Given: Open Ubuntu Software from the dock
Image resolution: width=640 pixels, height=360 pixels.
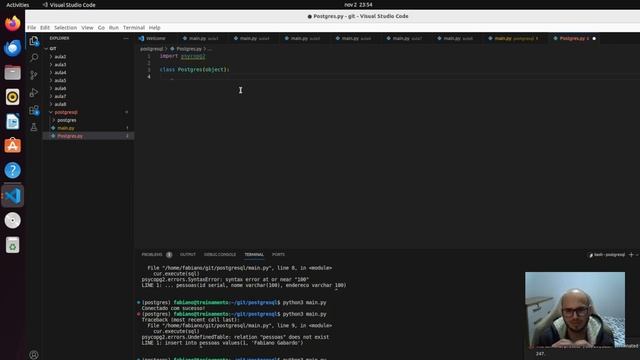Looking at the screenshot, I should (x=13, y=146).
